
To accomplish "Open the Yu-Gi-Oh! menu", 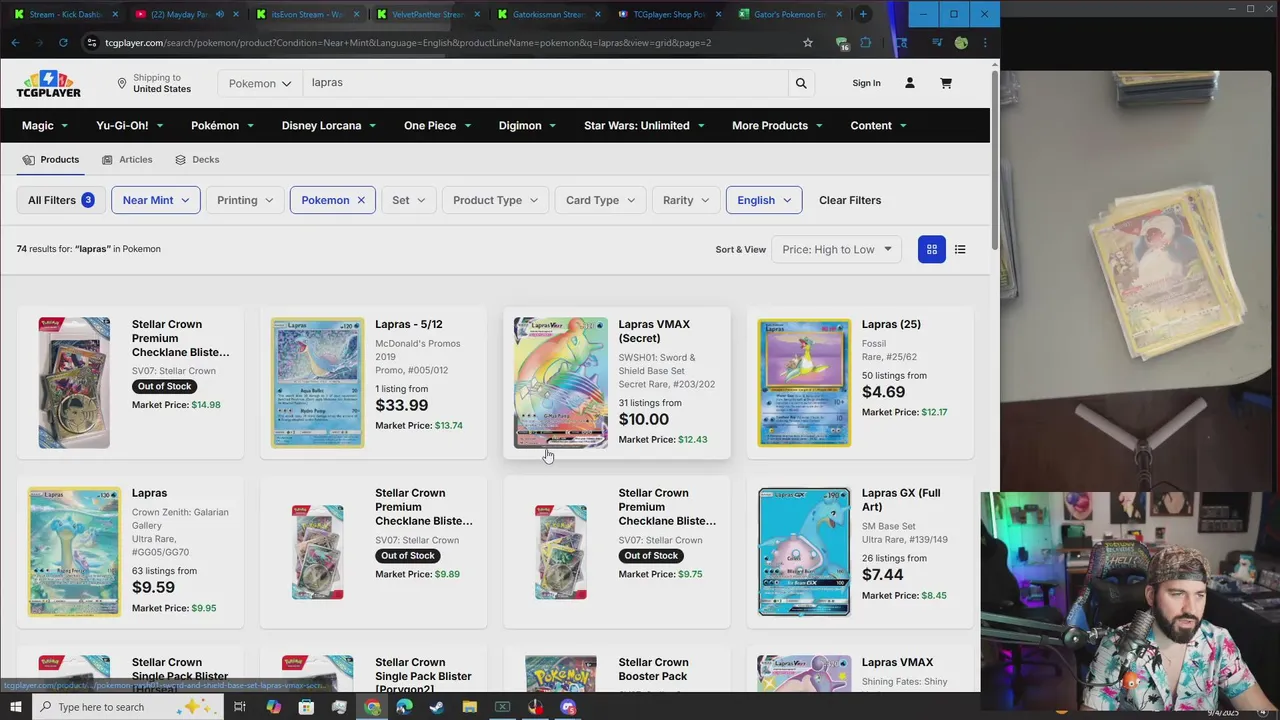I will (129, 125).
